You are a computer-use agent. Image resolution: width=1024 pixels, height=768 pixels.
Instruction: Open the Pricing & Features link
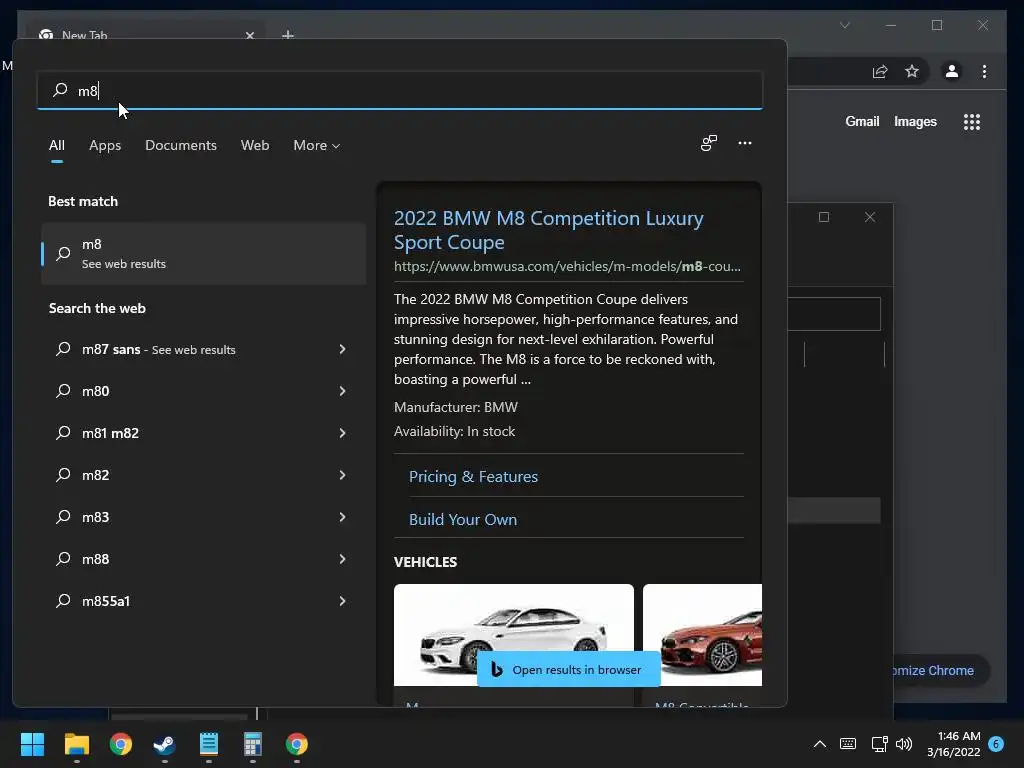pos(473,477)
